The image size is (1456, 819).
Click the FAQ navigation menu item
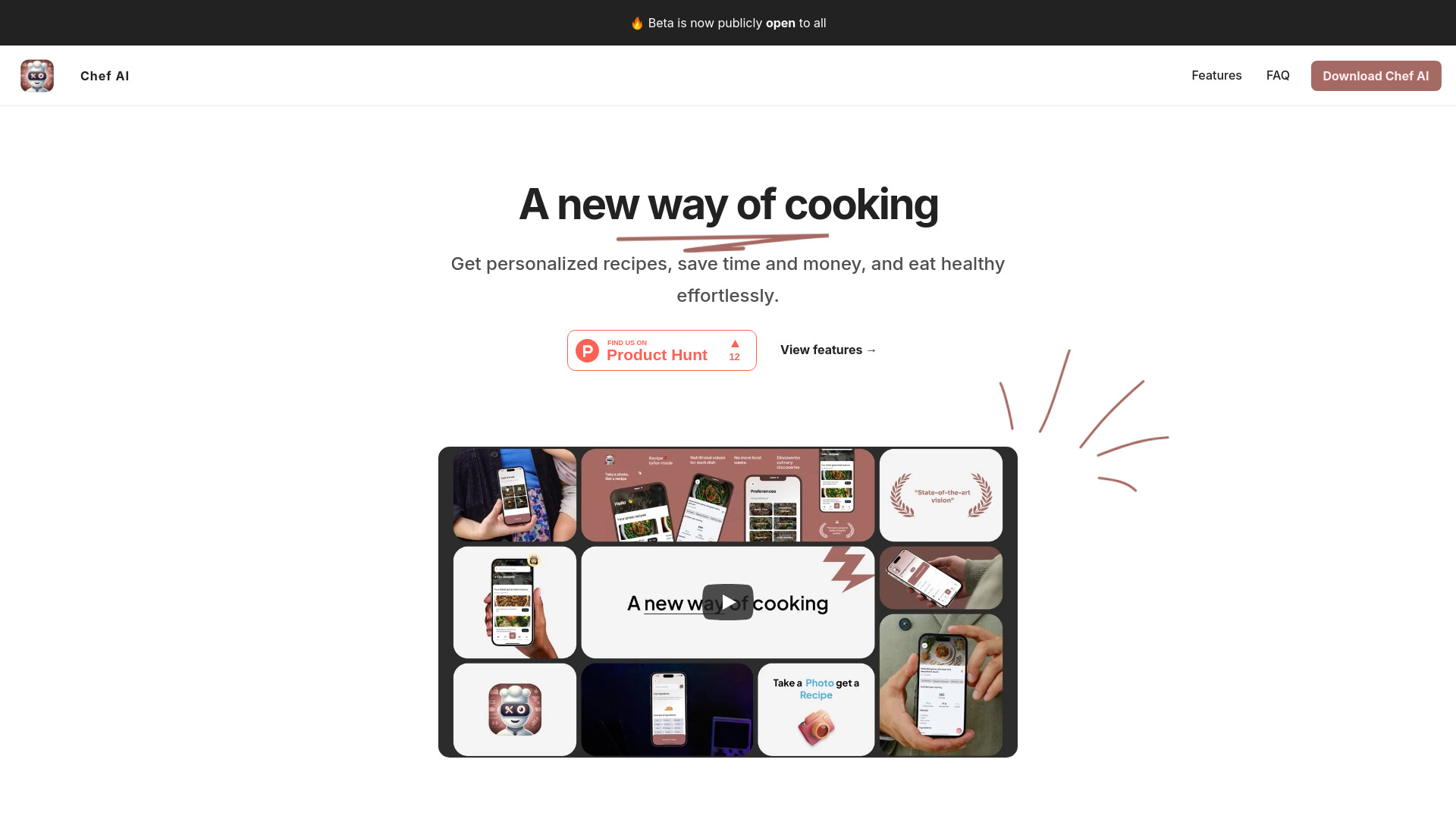tap(1278, 75)
